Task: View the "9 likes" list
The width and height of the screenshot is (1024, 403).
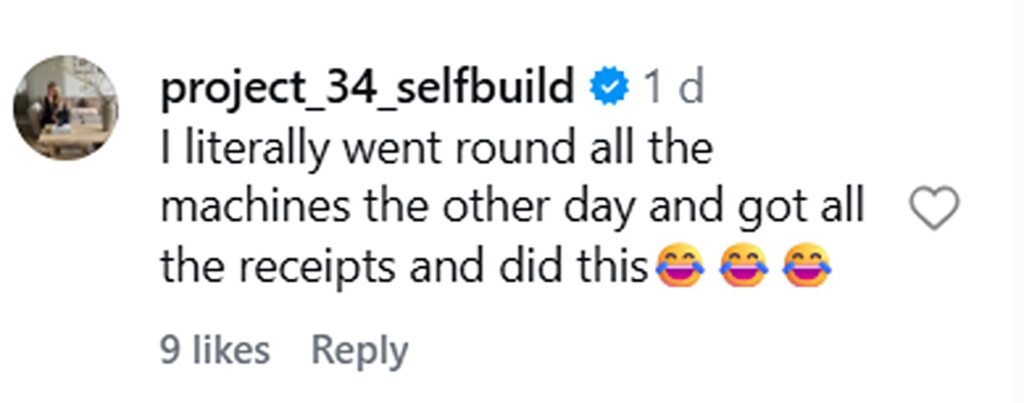Action: tap(215, 351)
